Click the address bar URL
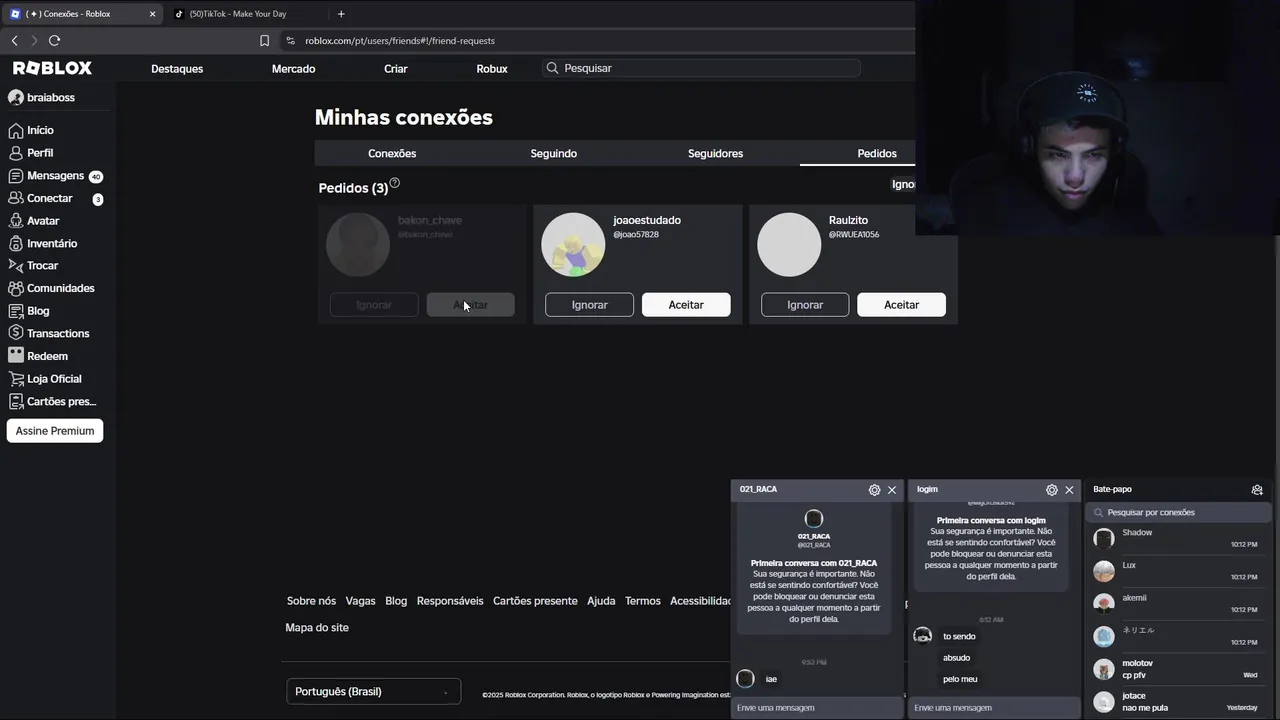 click(400, 40)
